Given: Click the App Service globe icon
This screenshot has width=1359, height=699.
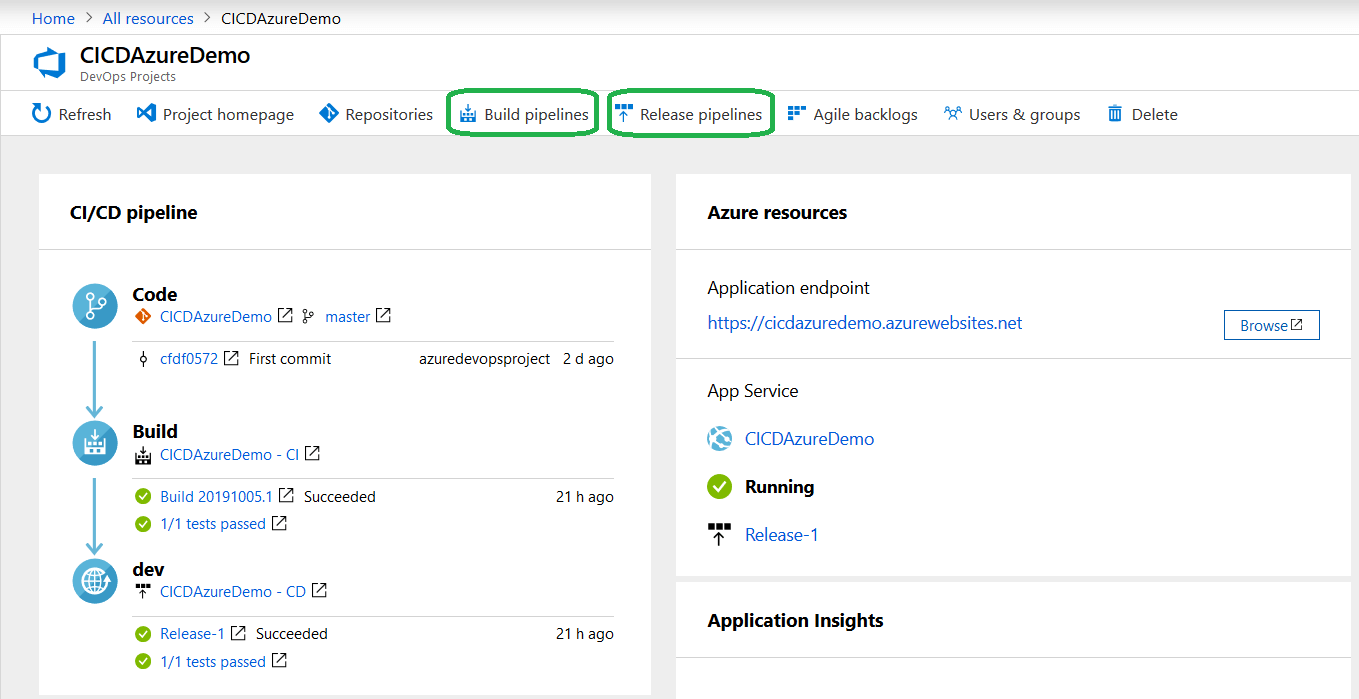Looking at the screenshot, I should click(x=720, y=439).
